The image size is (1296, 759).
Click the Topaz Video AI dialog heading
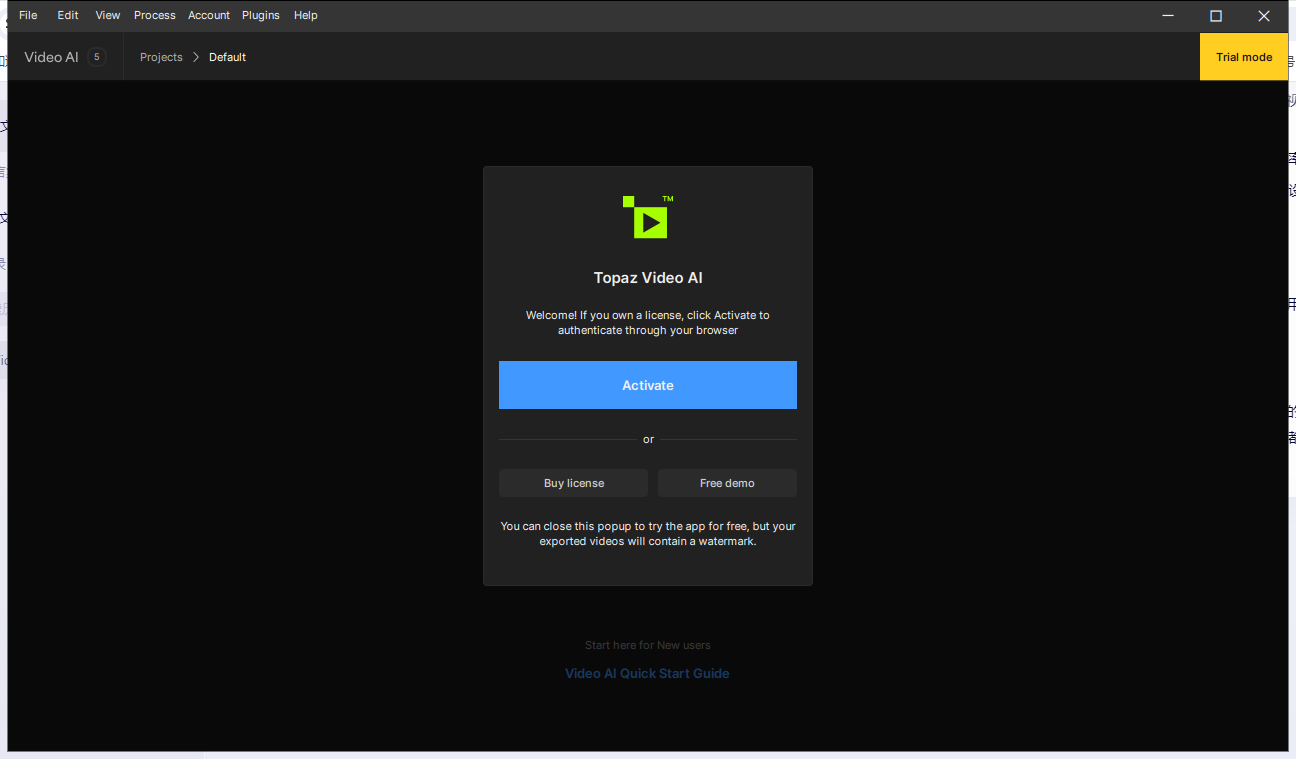click(x=648, y=278)
